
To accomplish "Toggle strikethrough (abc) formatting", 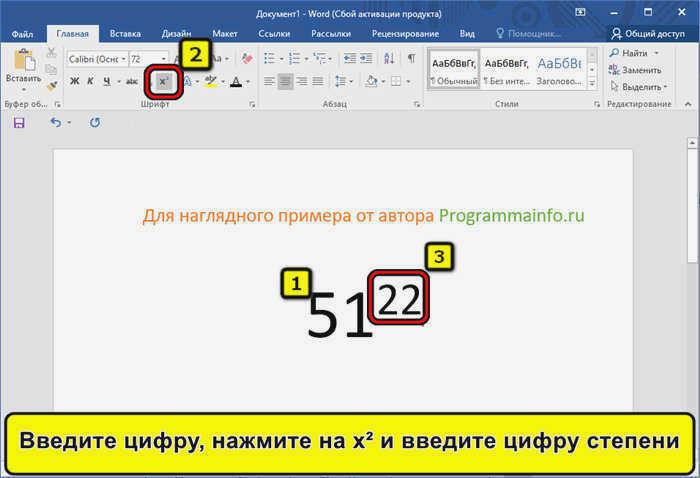I will point(132,81).
